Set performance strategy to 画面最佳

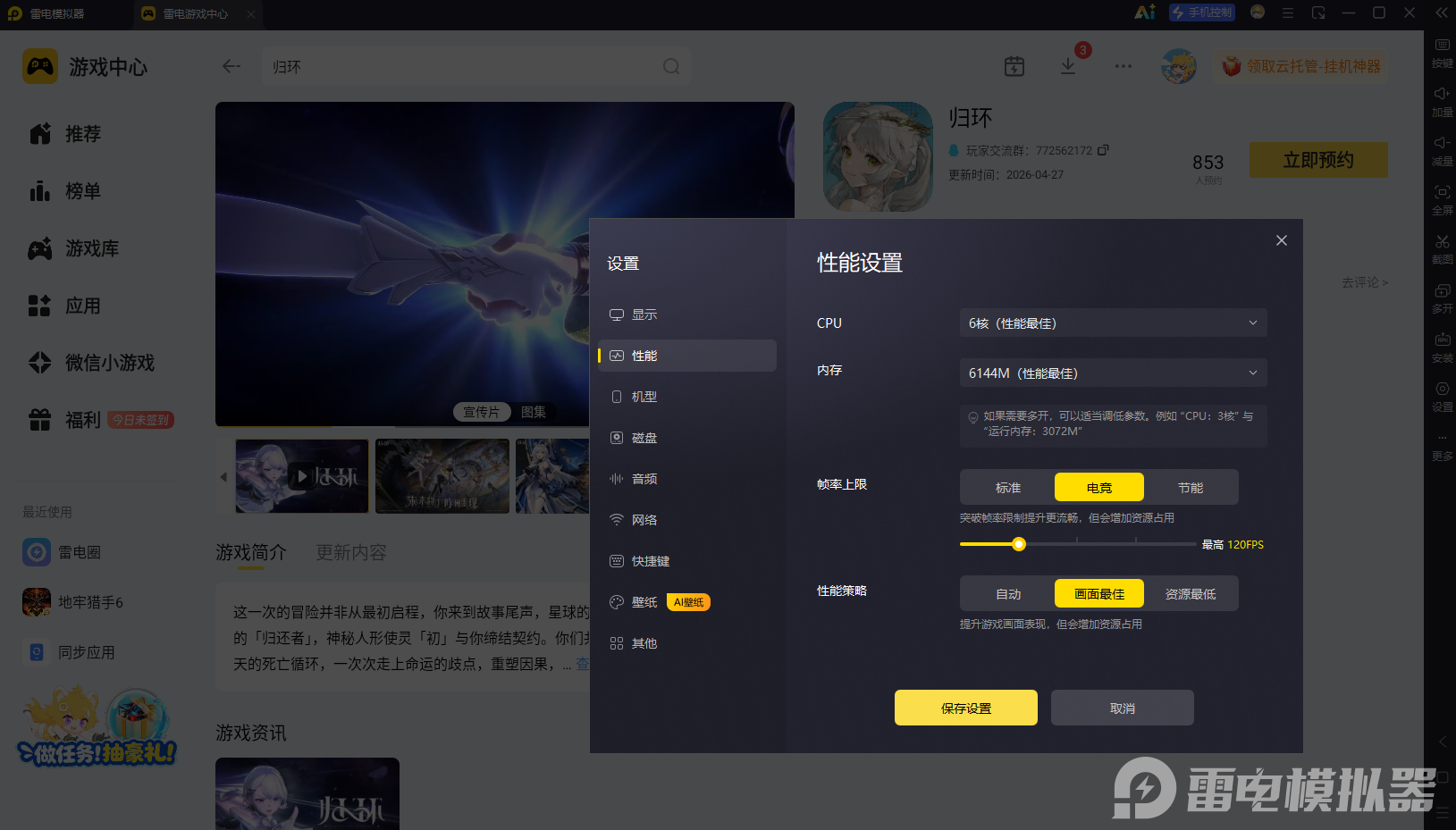pos(1099,594)
